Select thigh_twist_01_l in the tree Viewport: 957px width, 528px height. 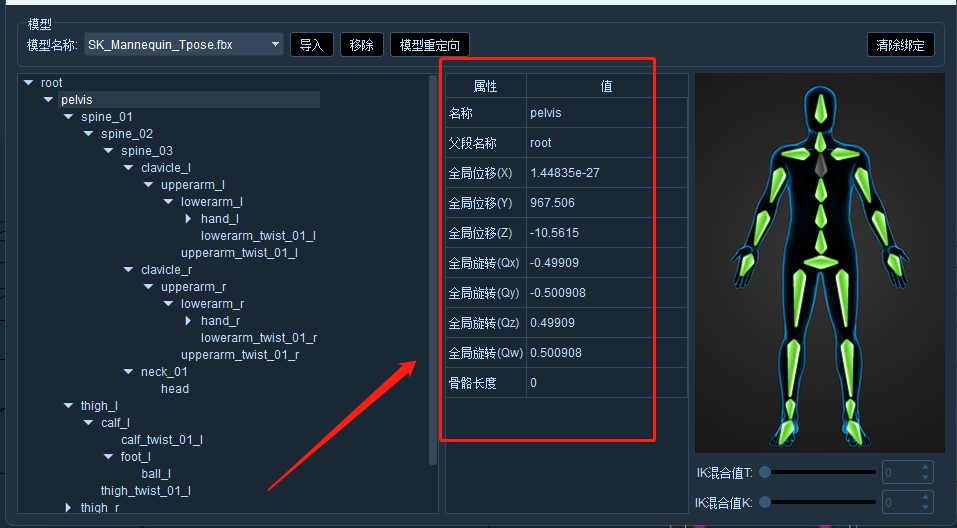pos(145,491)
